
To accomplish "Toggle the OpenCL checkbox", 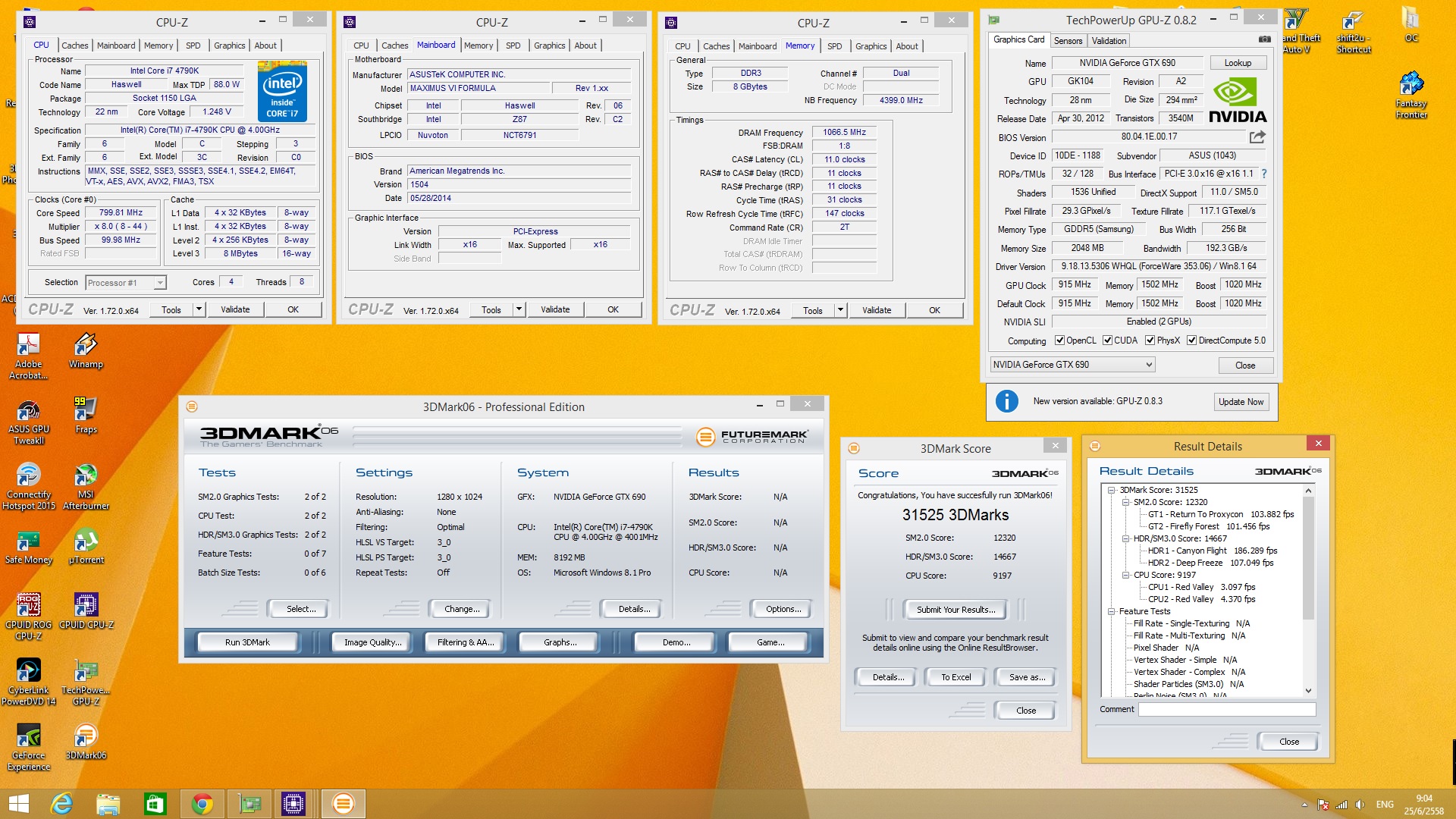I will tap(1059, 340).
